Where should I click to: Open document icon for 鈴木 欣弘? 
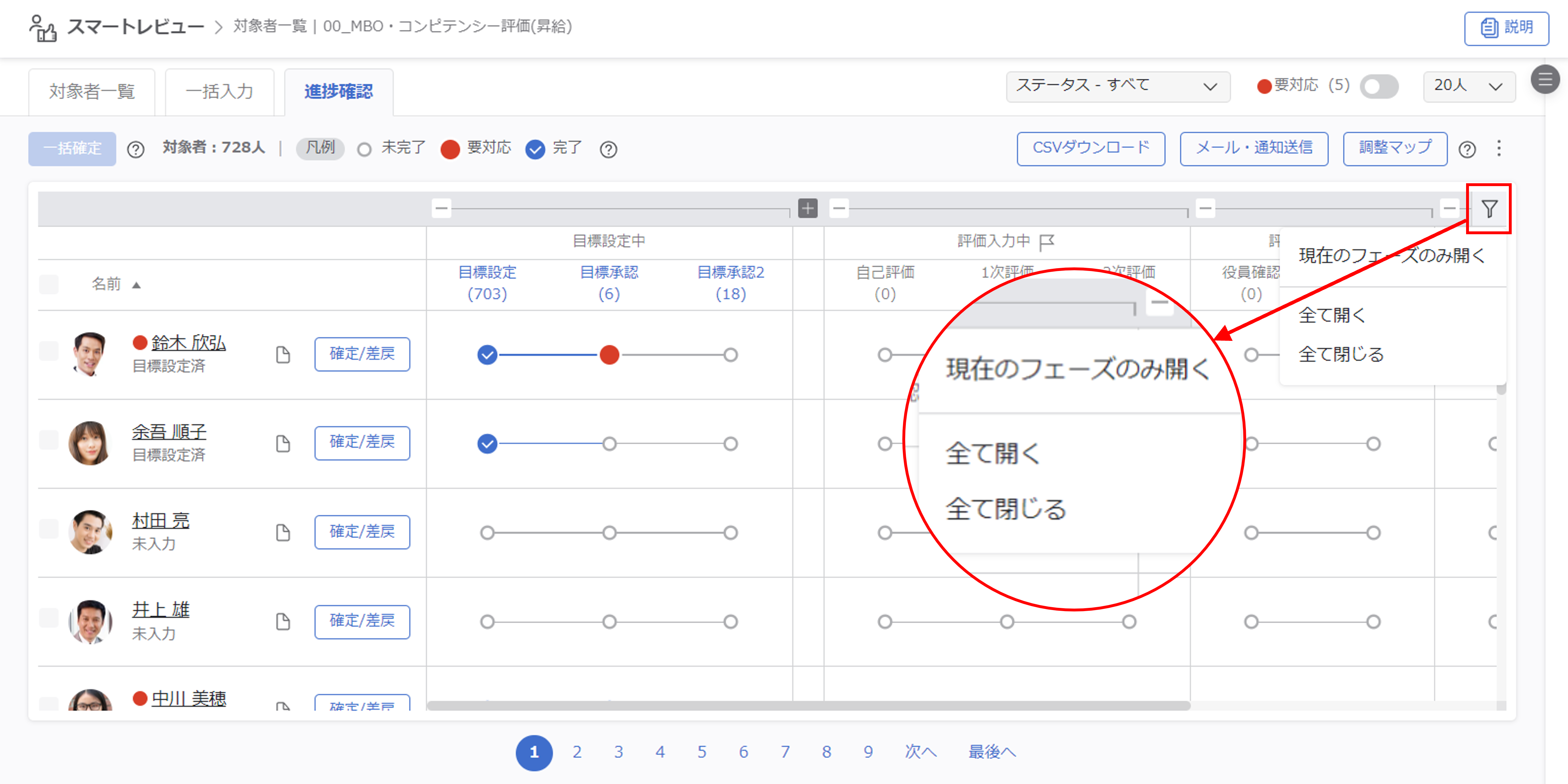coord(283,354)
